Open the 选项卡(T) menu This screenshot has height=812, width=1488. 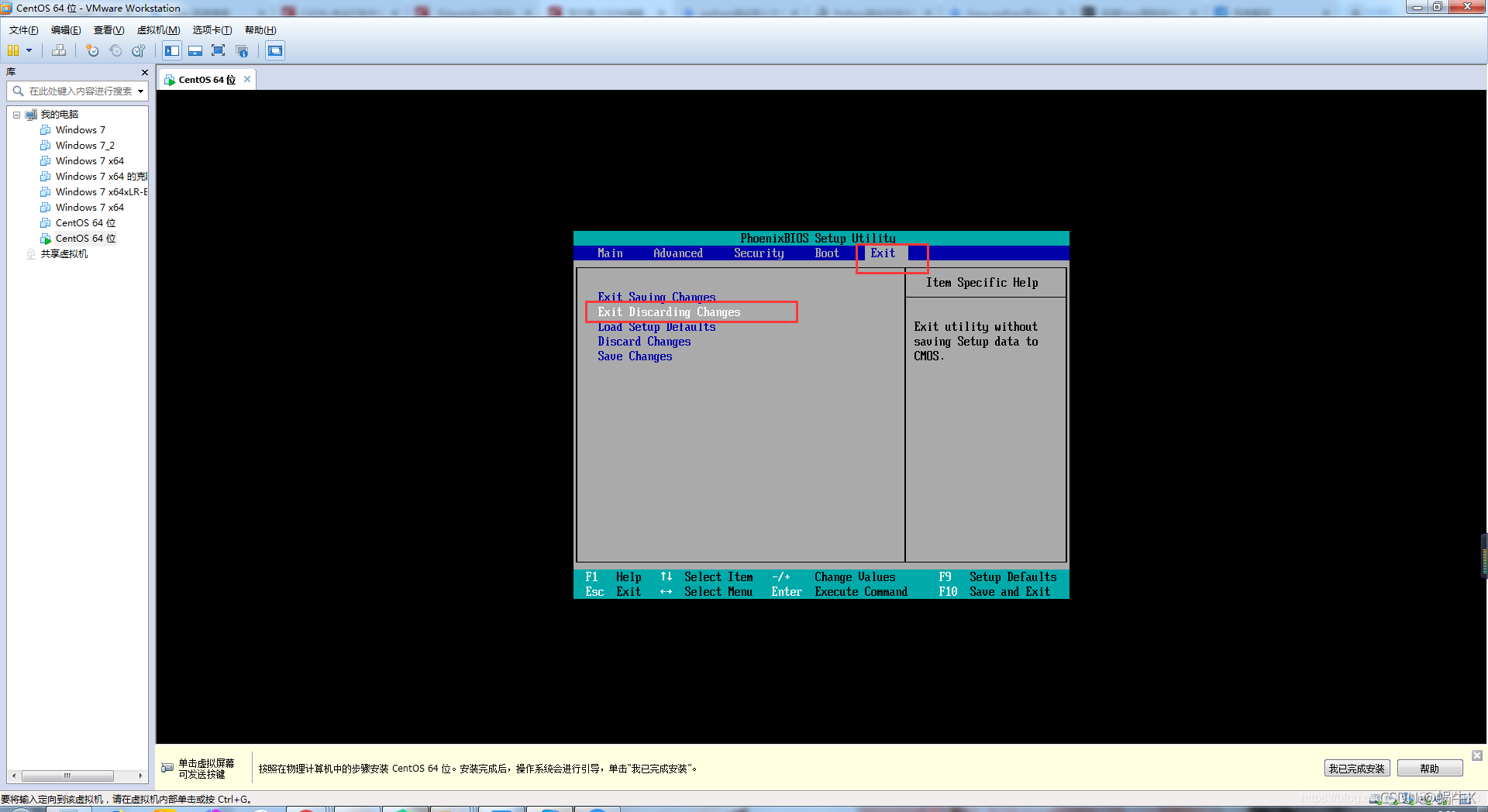pyautogui.click(x=212, y=30)
